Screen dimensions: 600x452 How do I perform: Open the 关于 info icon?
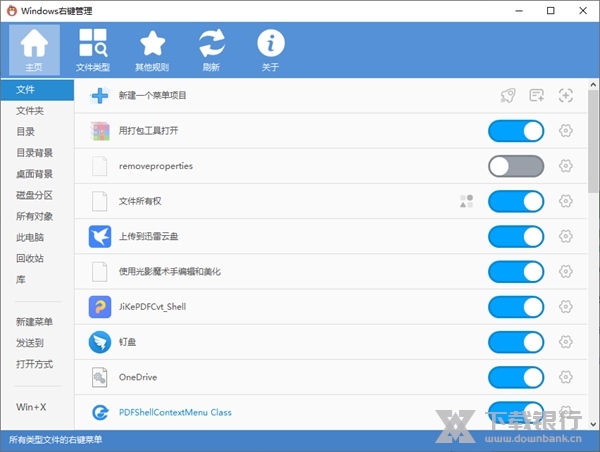click(270, 50)
